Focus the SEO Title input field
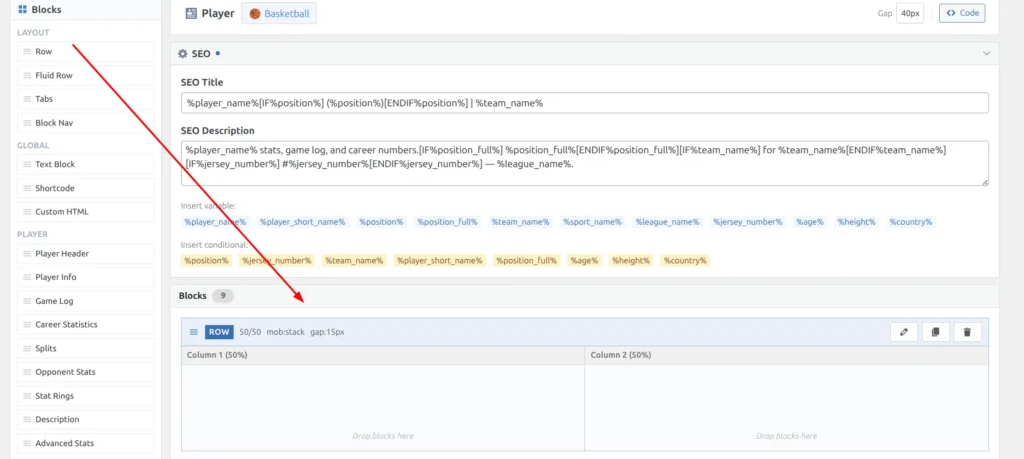 coord(584,103)
